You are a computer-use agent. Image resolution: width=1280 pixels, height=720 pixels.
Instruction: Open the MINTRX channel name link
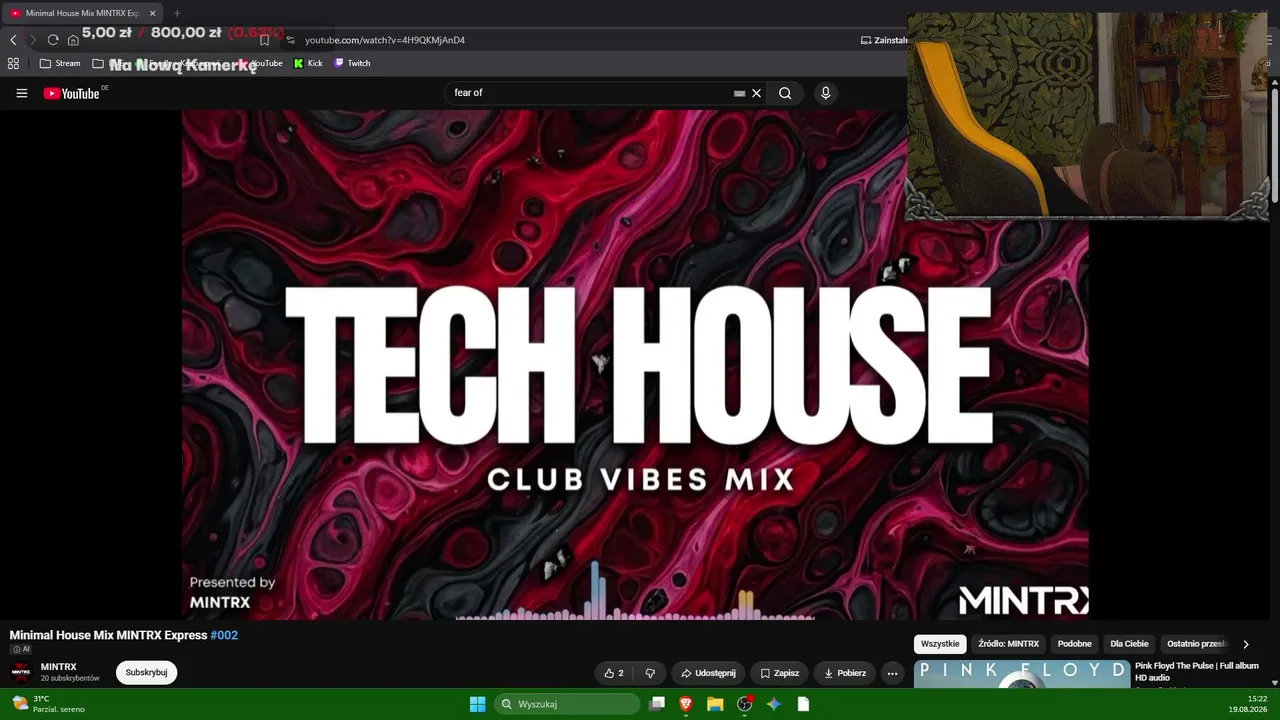pyautogui.click(x=58, y=667)
